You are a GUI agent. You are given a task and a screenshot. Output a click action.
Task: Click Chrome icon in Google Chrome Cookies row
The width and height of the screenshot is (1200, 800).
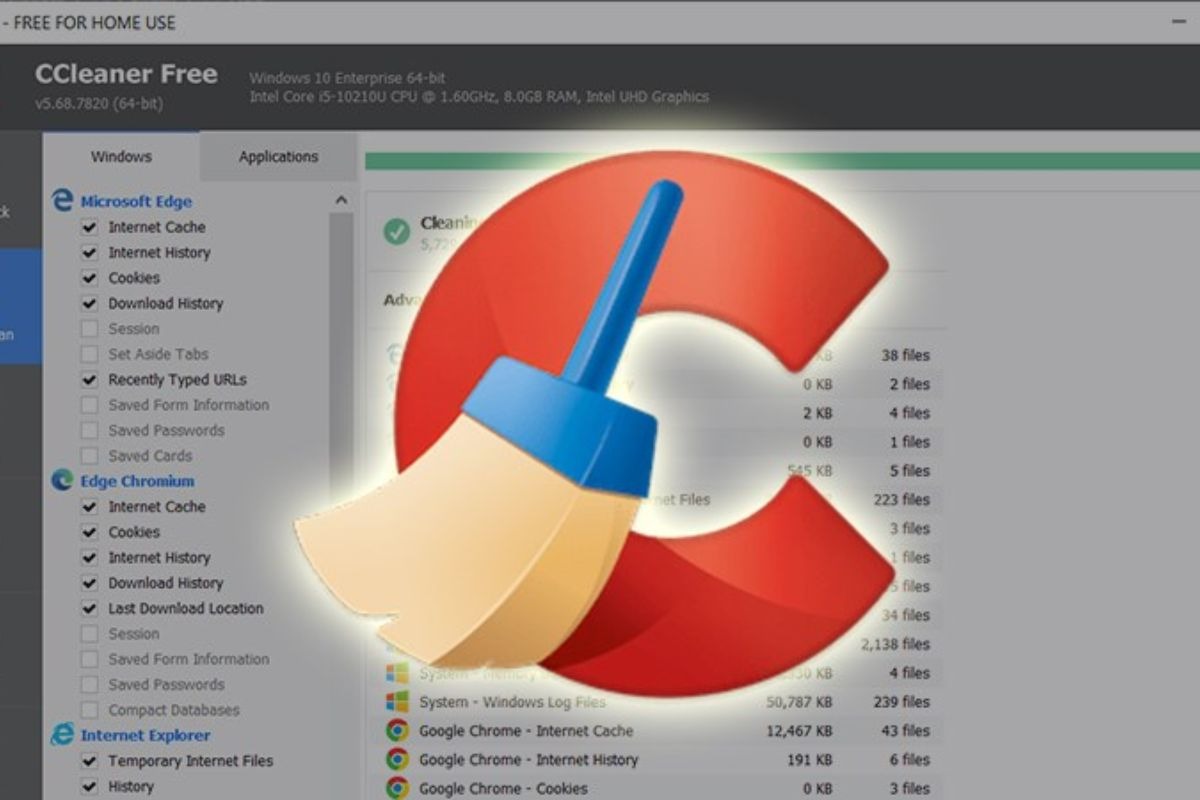pyautogui.click(x=397, y=788)
